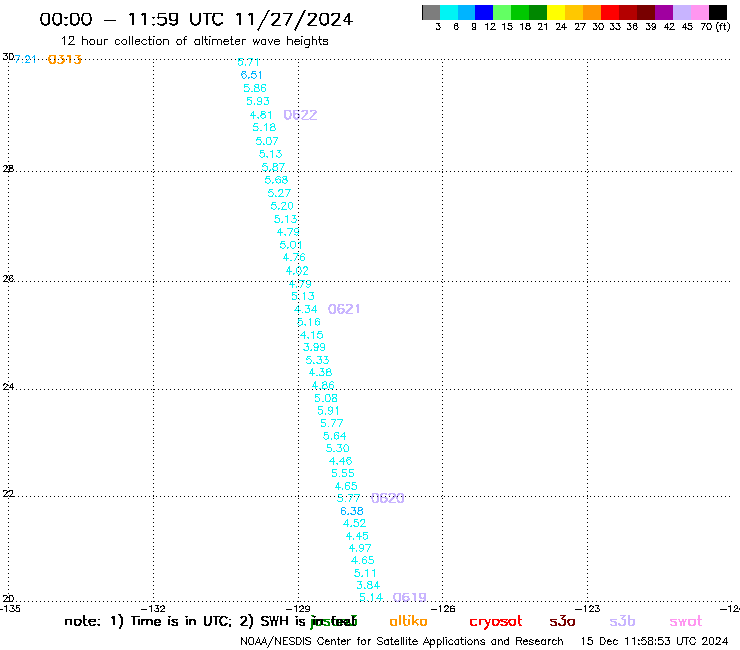Click the '-132' longitude axis label
This screenshot has width=740, height=650.
tap(155, 608)
